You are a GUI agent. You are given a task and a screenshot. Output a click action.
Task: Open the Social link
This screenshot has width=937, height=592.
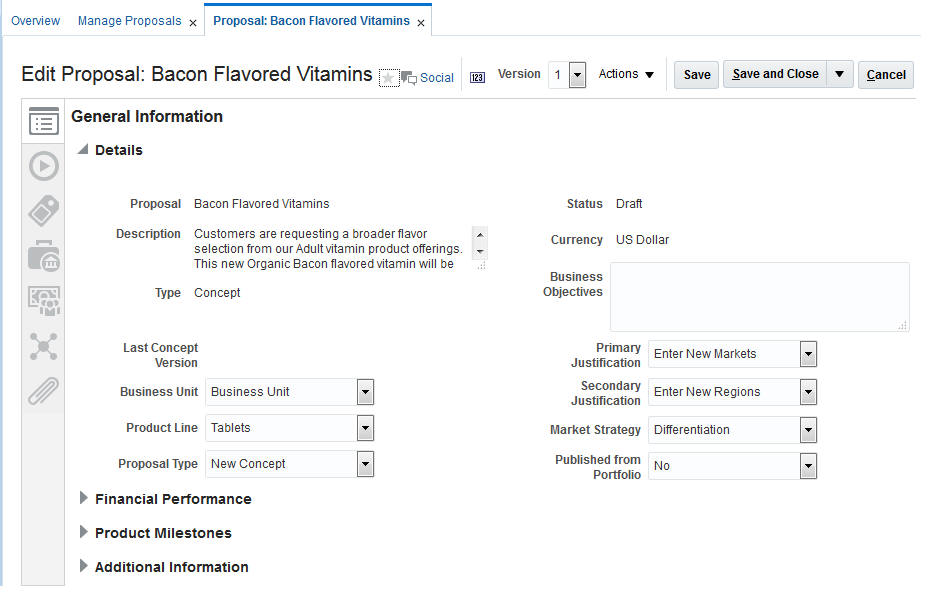(436, 78)
